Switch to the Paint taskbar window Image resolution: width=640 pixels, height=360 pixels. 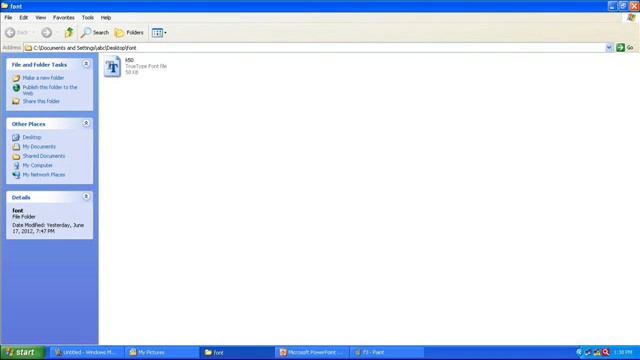(x=387, y=352)
